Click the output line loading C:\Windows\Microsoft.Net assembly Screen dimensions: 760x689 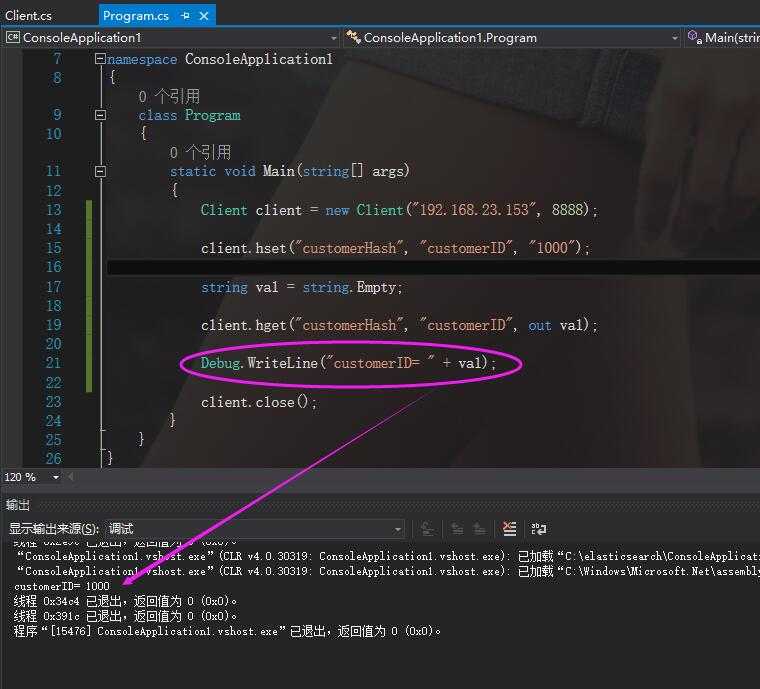pos(388,571)
